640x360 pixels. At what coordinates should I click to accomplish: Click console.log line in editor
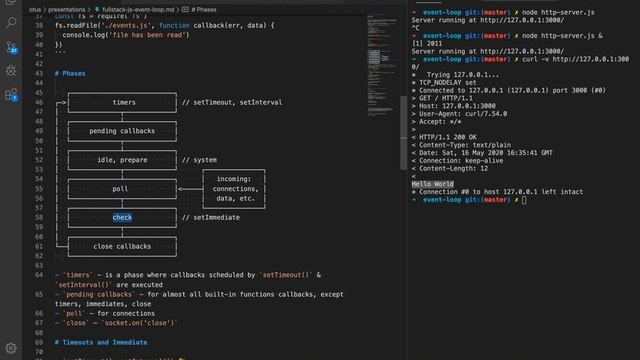[x=126, y=35]
